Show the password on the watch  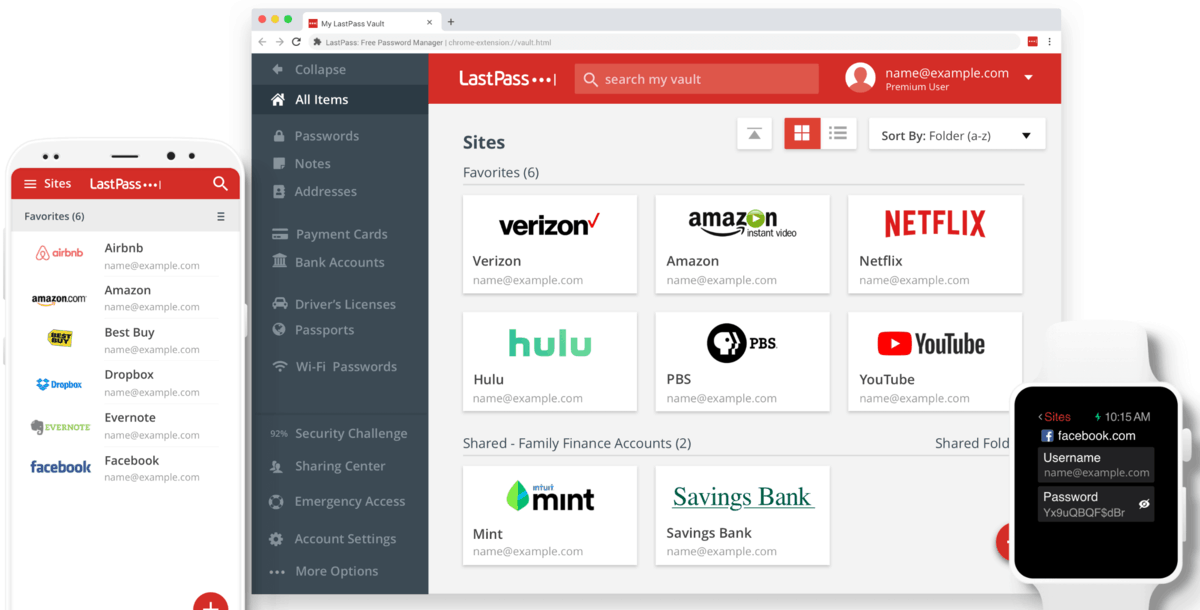coord(1144,504)
